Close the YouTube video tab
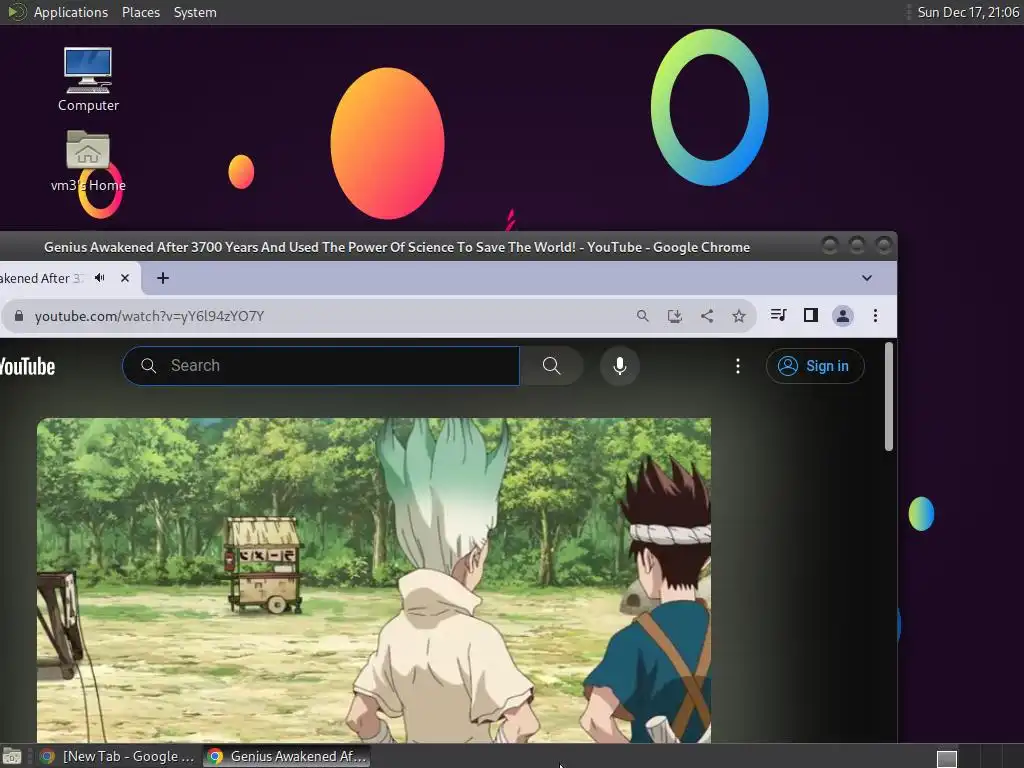 pyautogui.click(x=125, y=278)
